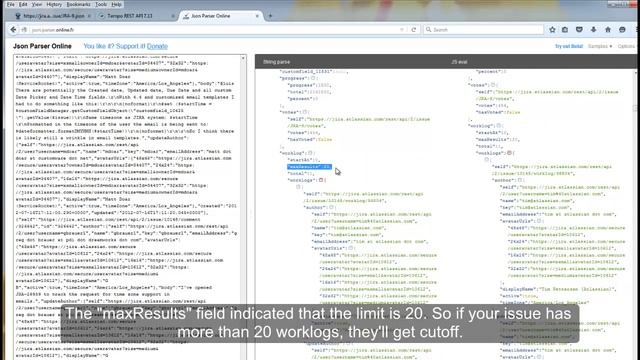This screenshot has height=360, width=640.
Task: Click highlighted "maxResults":20 in String parse
Action: coord(309,167)
